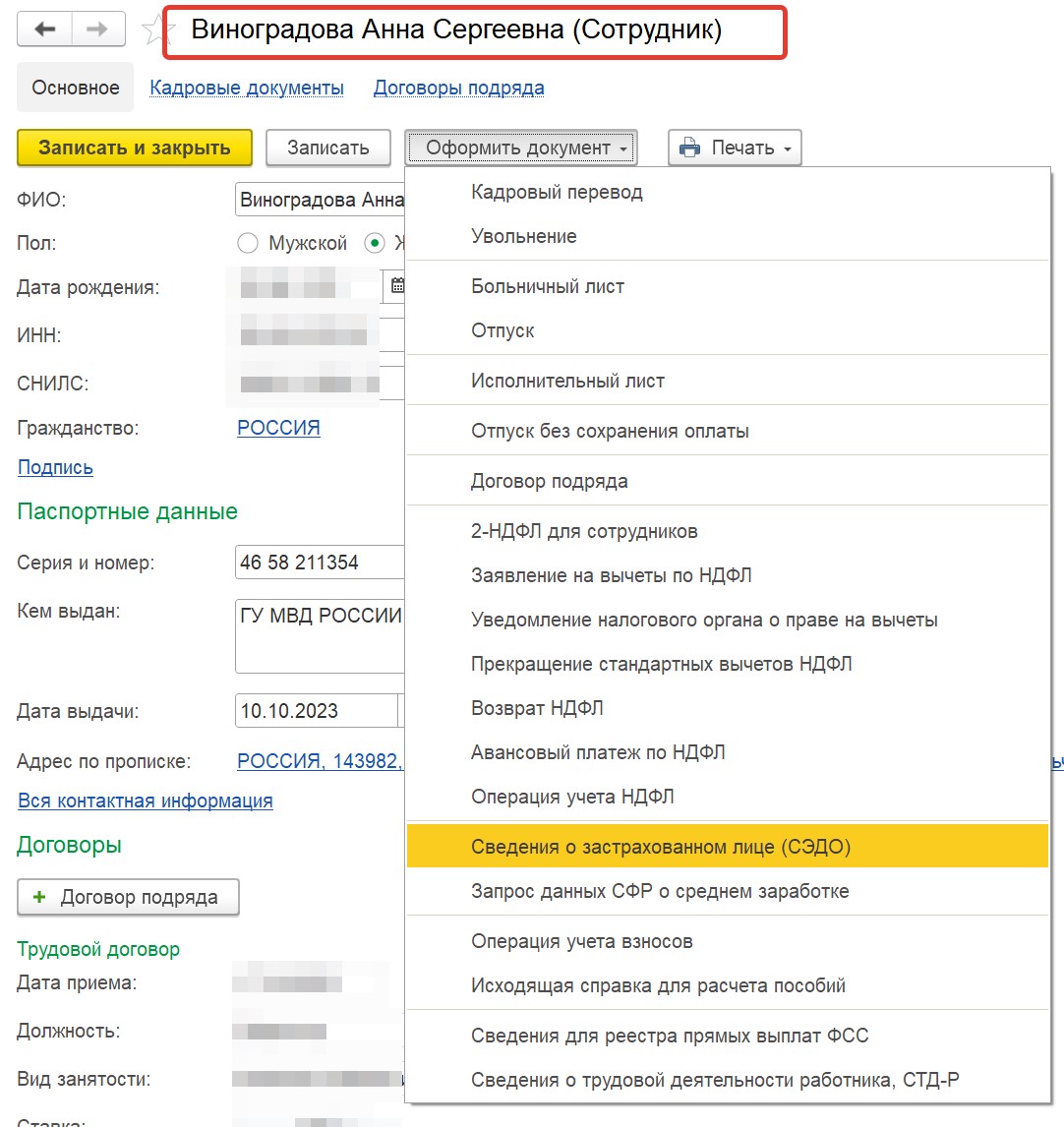
Task: Add employee to favorites with star icon
Action: click(155, 31)
